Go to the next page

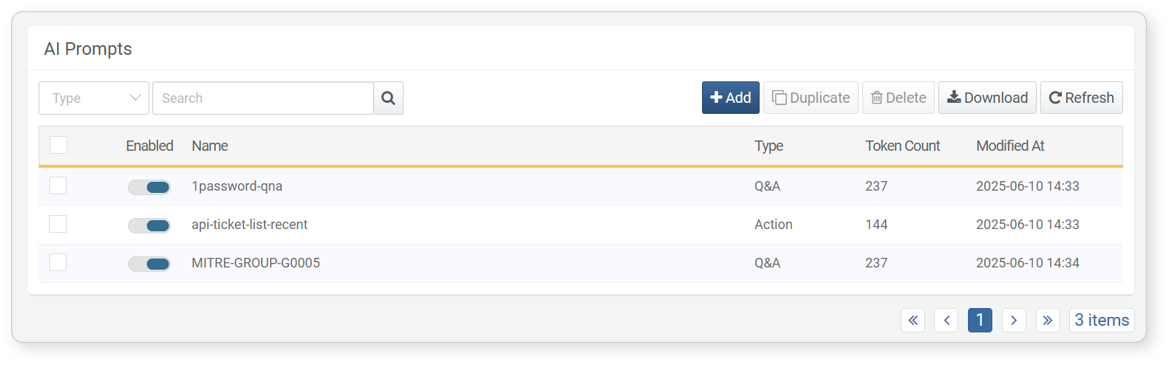click(1013, 320)
